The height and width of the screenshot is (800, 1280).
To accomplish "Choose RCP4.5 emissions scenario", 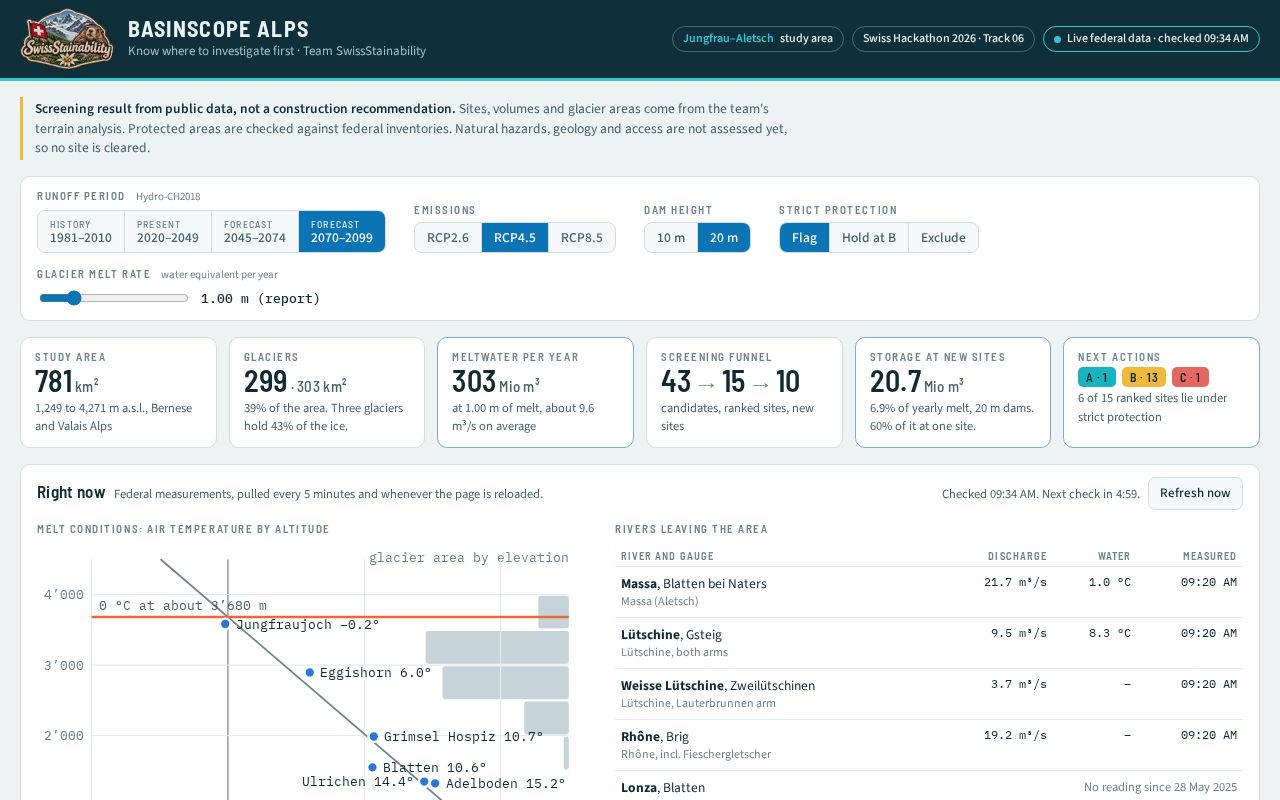I will click(515, 237).
